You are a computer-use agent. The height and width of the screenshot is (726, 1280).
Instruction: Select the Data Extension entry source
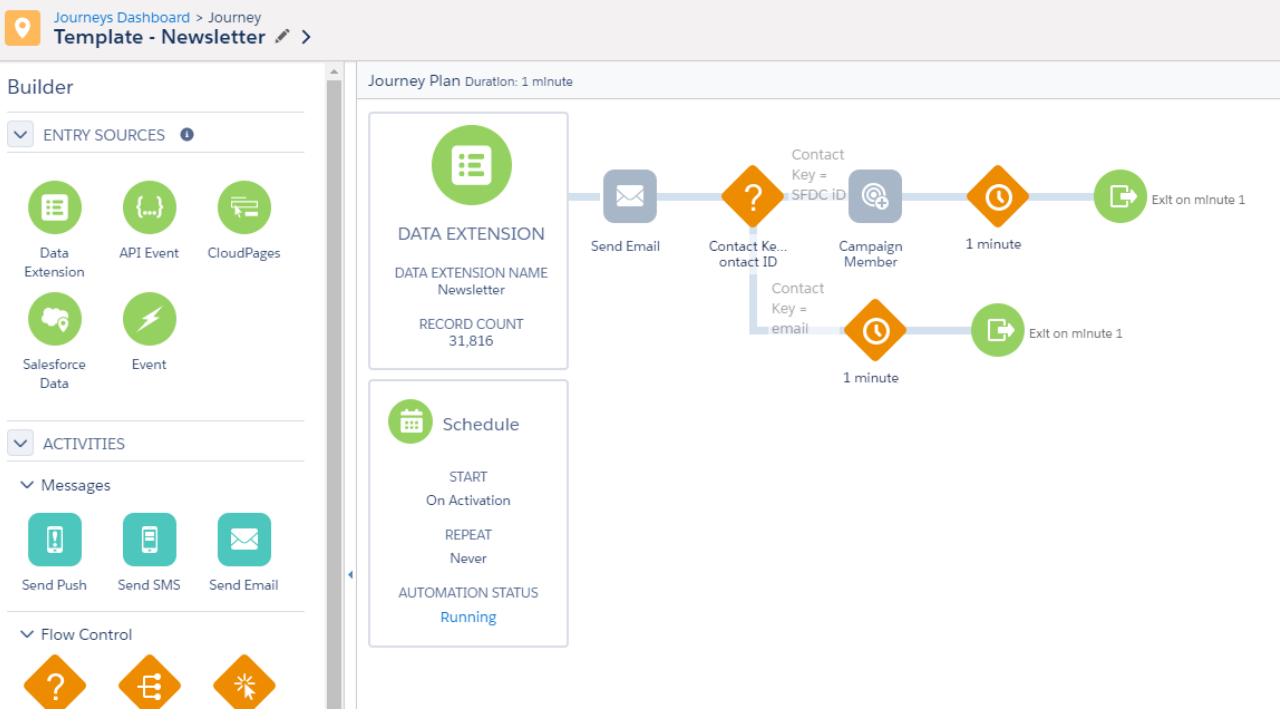coord(55,207)
